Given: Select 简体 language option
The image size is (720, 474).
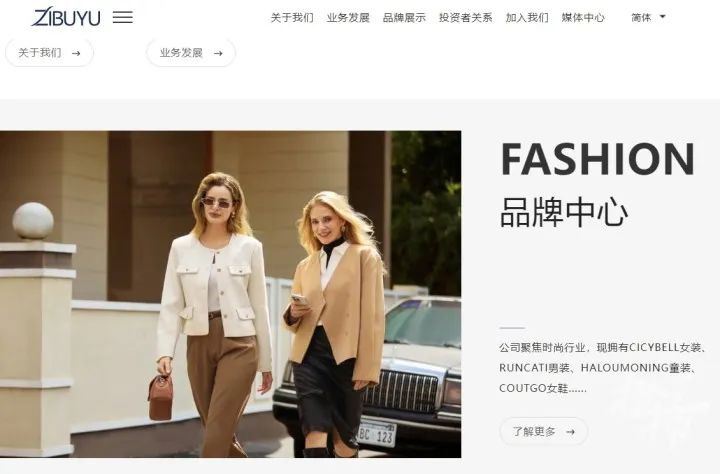Looking at the screenshot, I should click(x=641, y=17).
